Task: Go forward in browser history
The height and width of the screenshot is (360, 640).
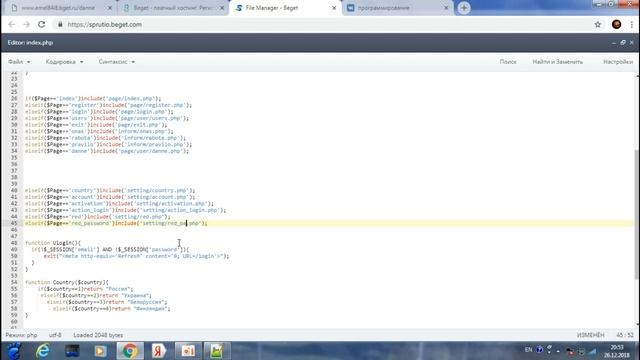Action: (x=27, y=24)
